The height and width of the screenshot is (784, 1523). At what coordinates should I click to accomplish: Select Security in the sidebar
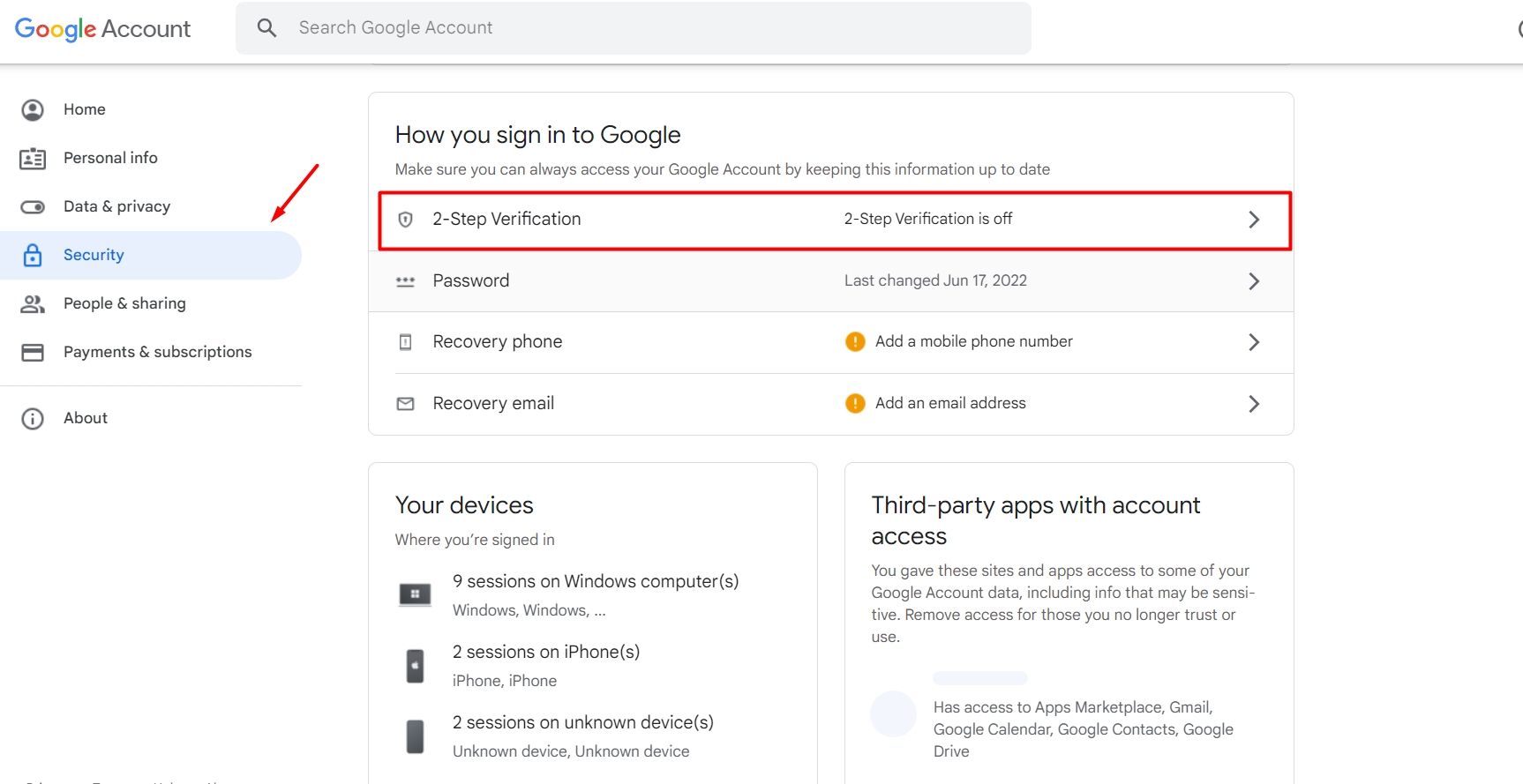(x=151, y=255)
